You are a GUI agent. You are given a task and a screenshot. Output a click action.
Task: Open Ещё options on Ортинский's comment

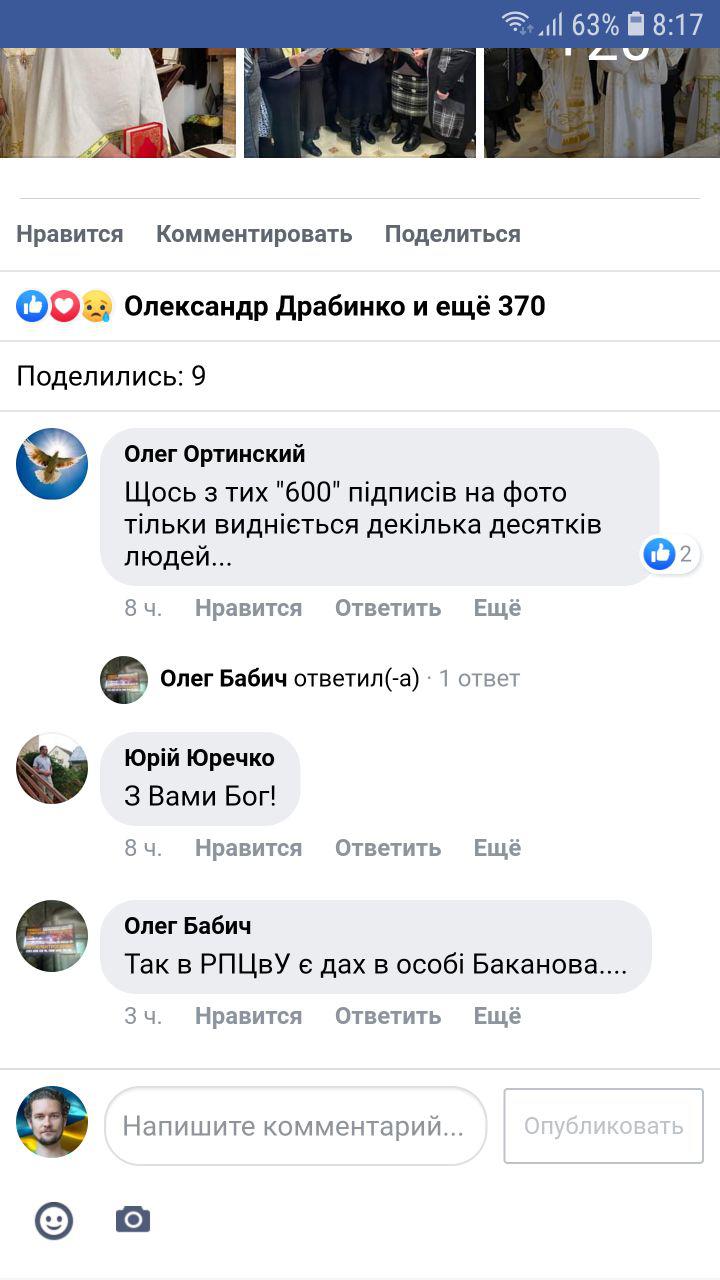coord(497,608)
